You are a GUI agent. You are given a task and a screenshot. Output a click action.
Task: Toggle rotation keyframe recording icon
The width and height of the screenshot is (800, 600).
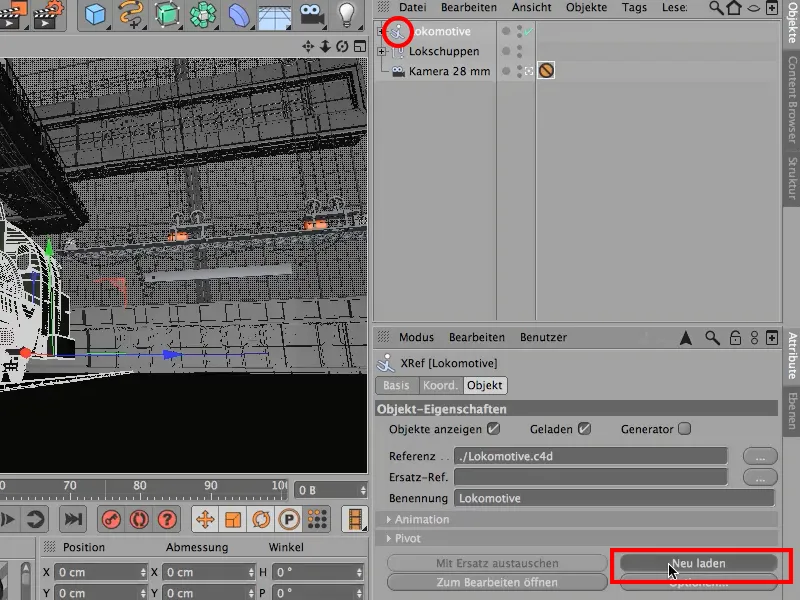[x=261, y=519]
